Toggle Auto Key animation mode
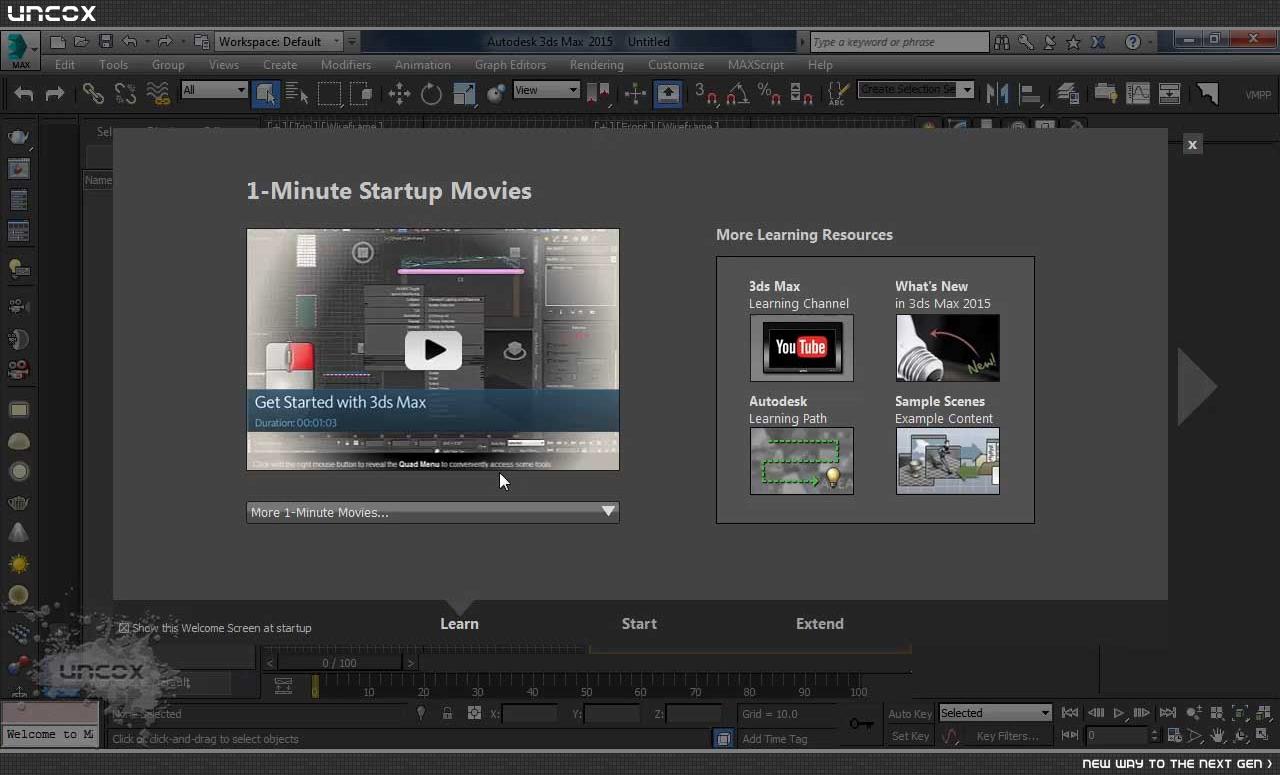The height and width of the screenshot is (775, 1280). 910,713
